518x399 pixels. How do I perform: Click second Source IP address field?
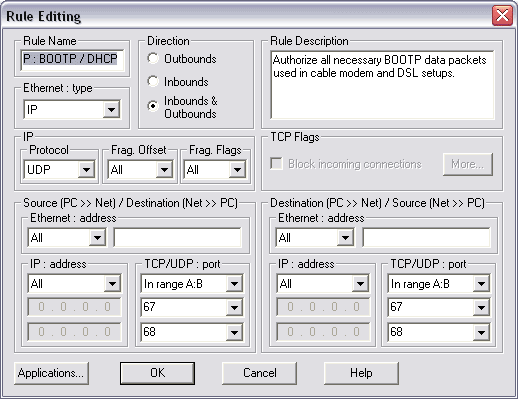tap(74, 332)
